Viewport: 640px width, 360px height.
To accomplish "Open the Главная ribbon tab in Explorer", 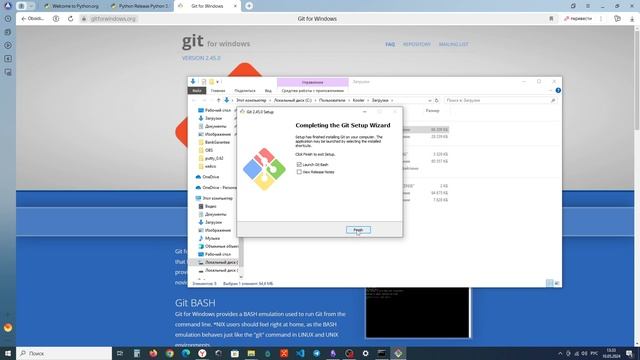I will [218, 91].
